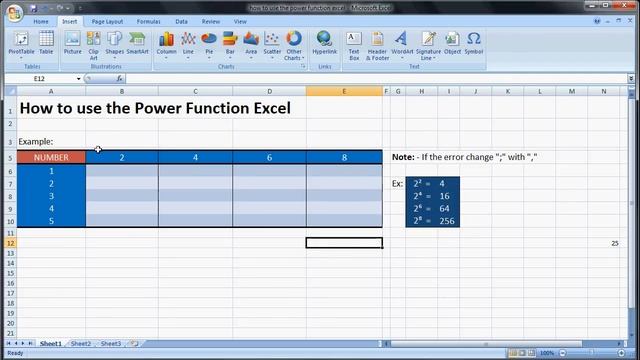Screen dimensions: 640x360
Task: Insert a new worksheet tab
Action: [134, 344]
